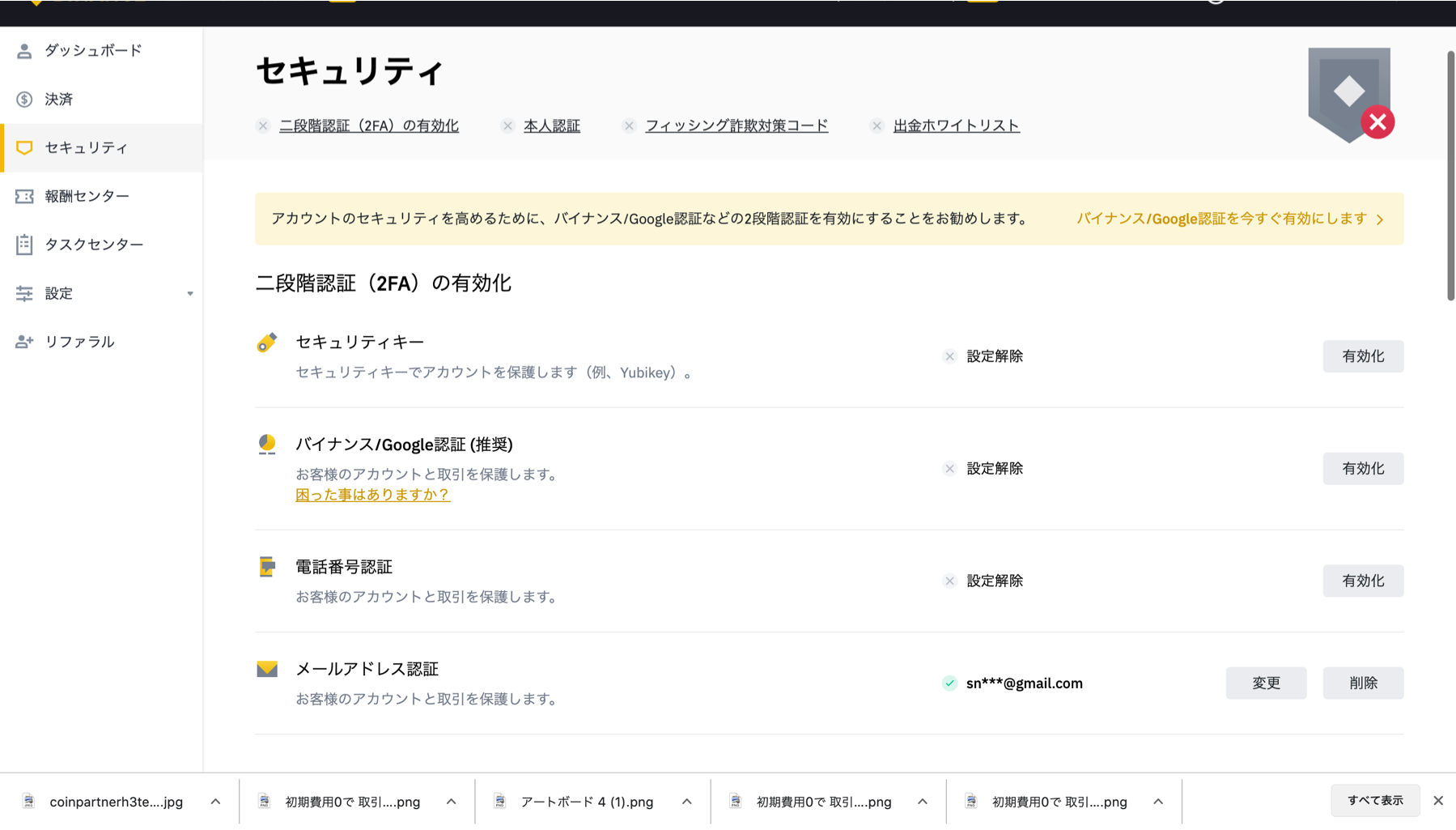
Task: Click the masked email sn***@gmail.com
Action: (x=1025, y=683)
